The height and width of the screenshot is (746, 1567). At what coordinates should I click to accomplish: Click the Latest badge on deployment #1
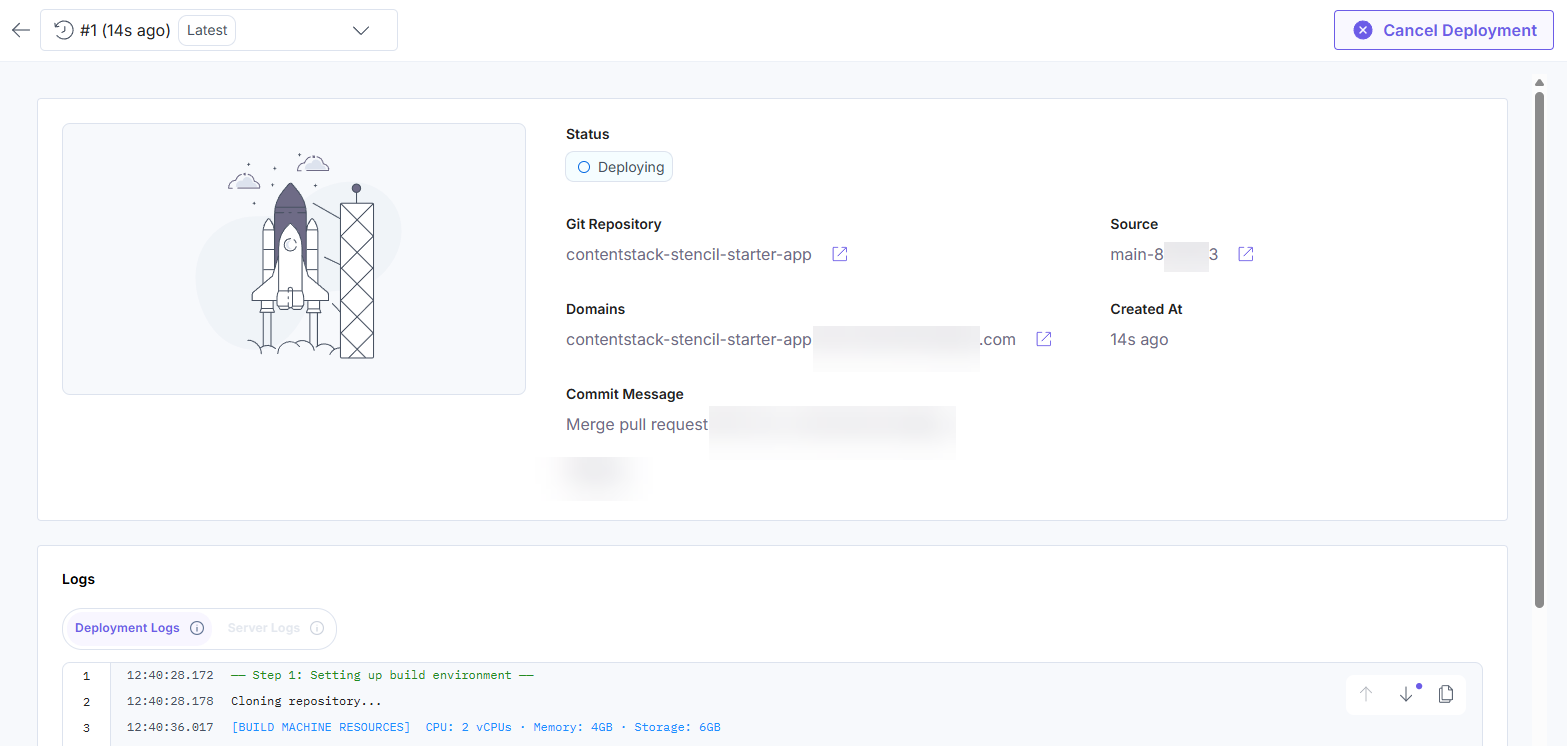(x=206, y=30)
